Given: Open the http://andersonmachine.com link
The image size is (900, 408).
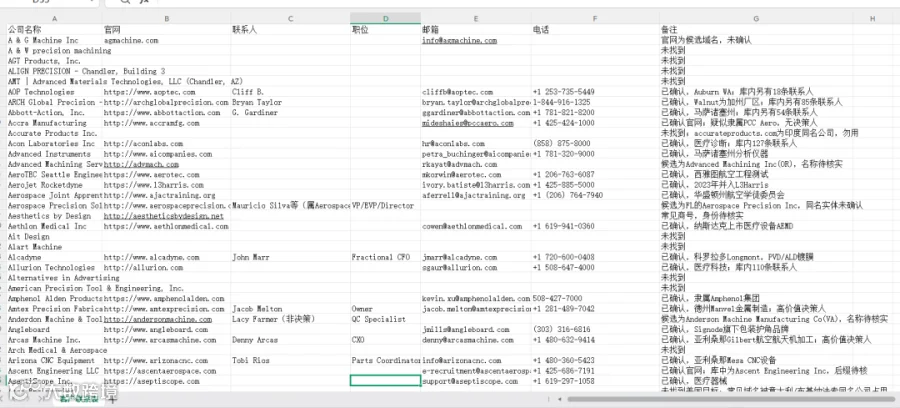Looking at the screenshot, I should 158,319.
